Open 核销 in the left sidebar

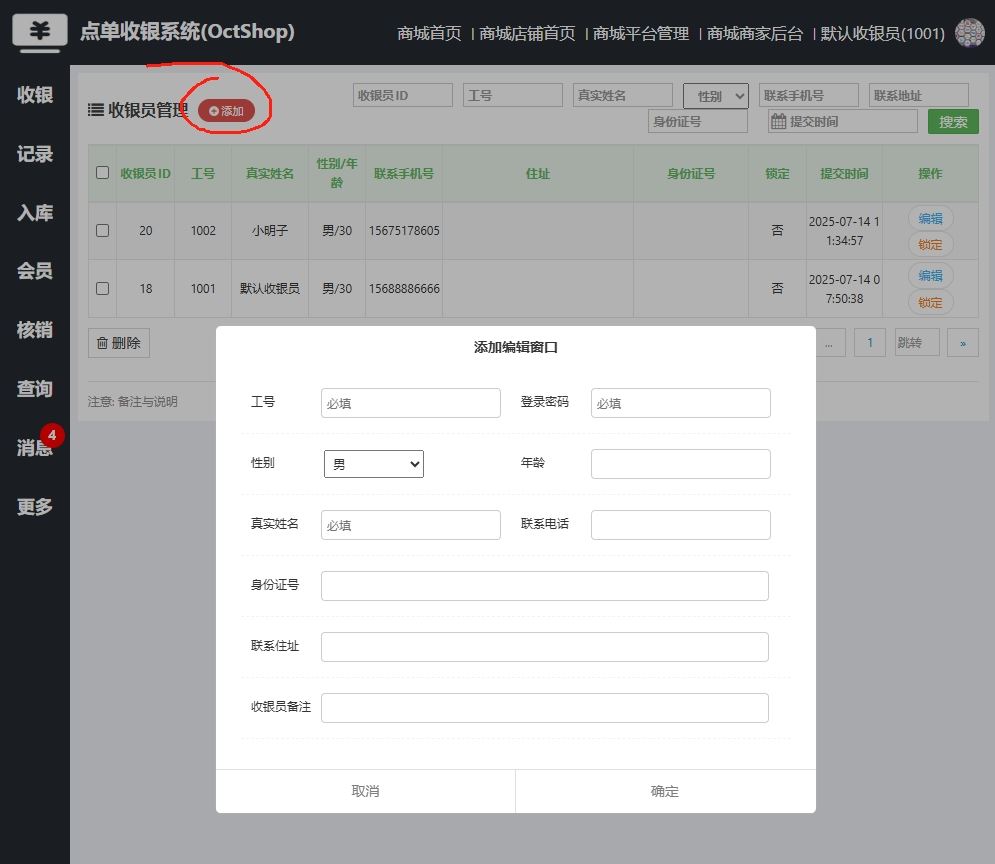pyautogui.click(x=35, y=330)
